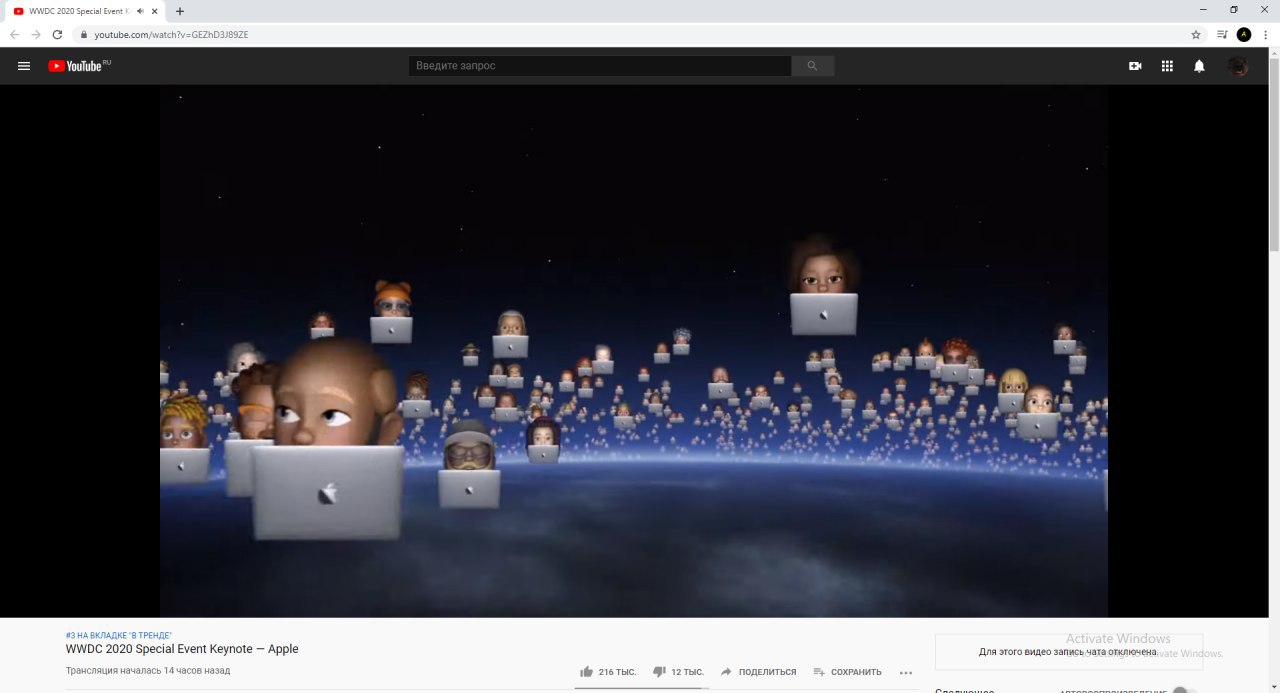This screenshot has height=693, width=1280.
Task: Toggle the autoplay switch
Action: (1184, 690)
